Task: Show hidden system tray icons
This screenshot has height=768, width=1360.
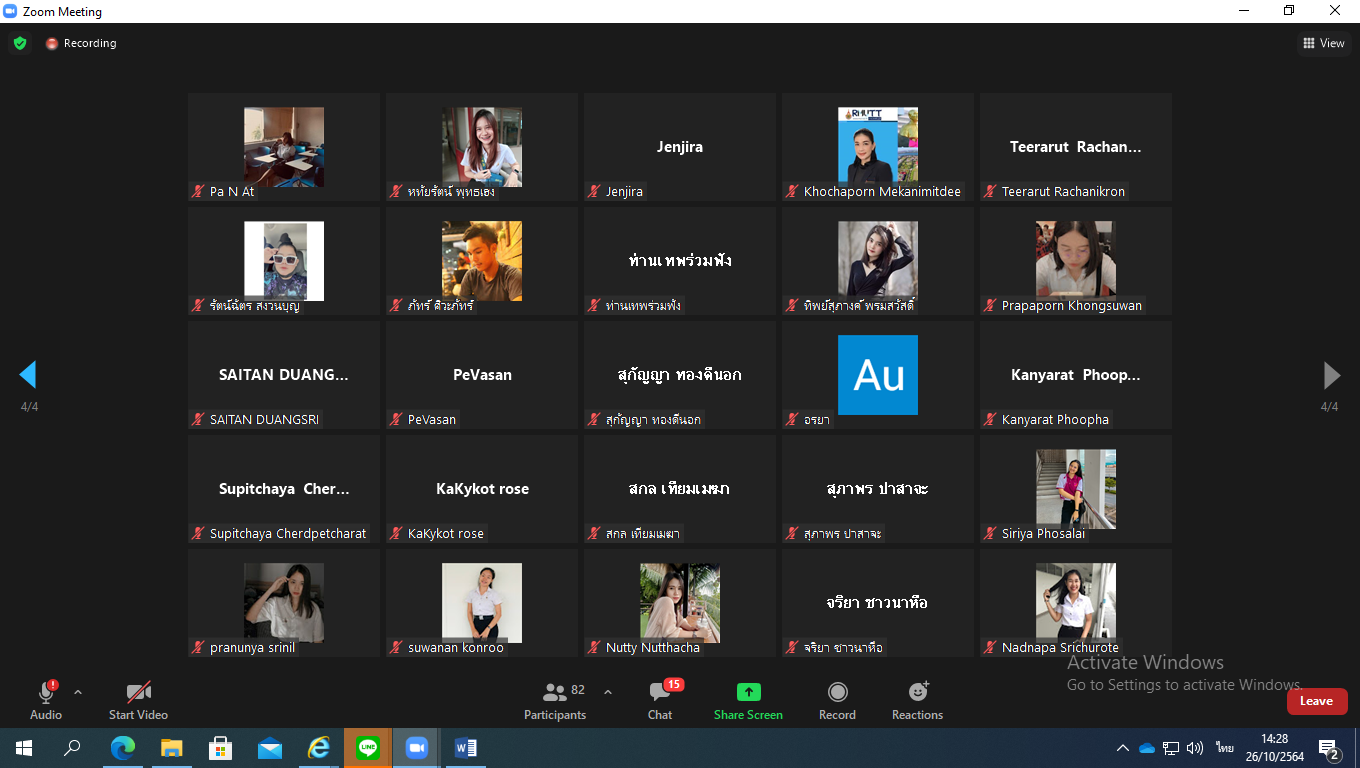Action: 1123,748
